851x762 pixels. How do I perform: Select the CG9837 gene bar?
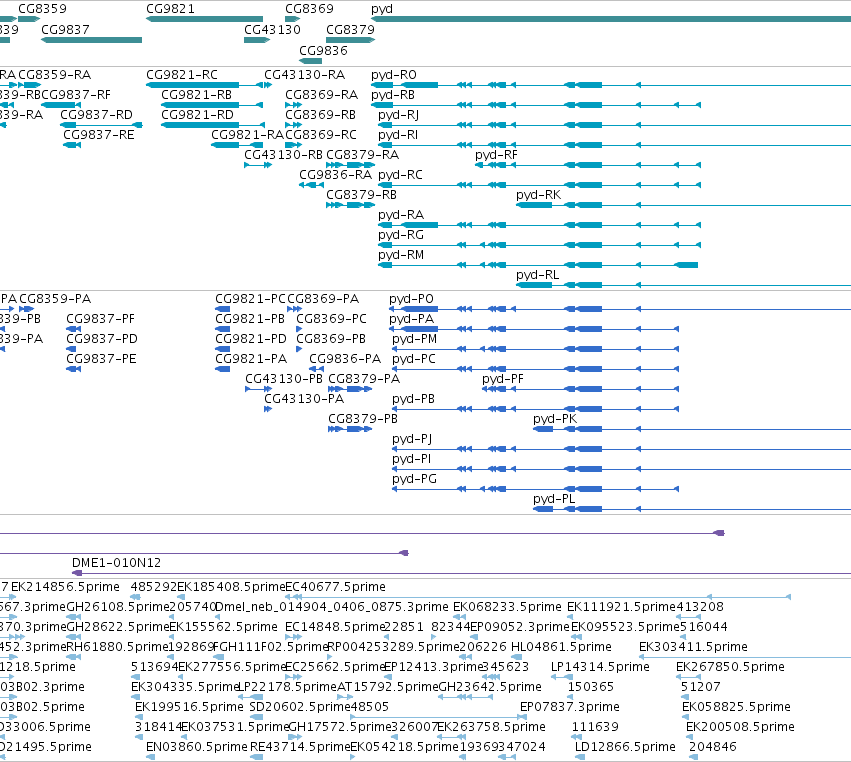coord(92,40)
